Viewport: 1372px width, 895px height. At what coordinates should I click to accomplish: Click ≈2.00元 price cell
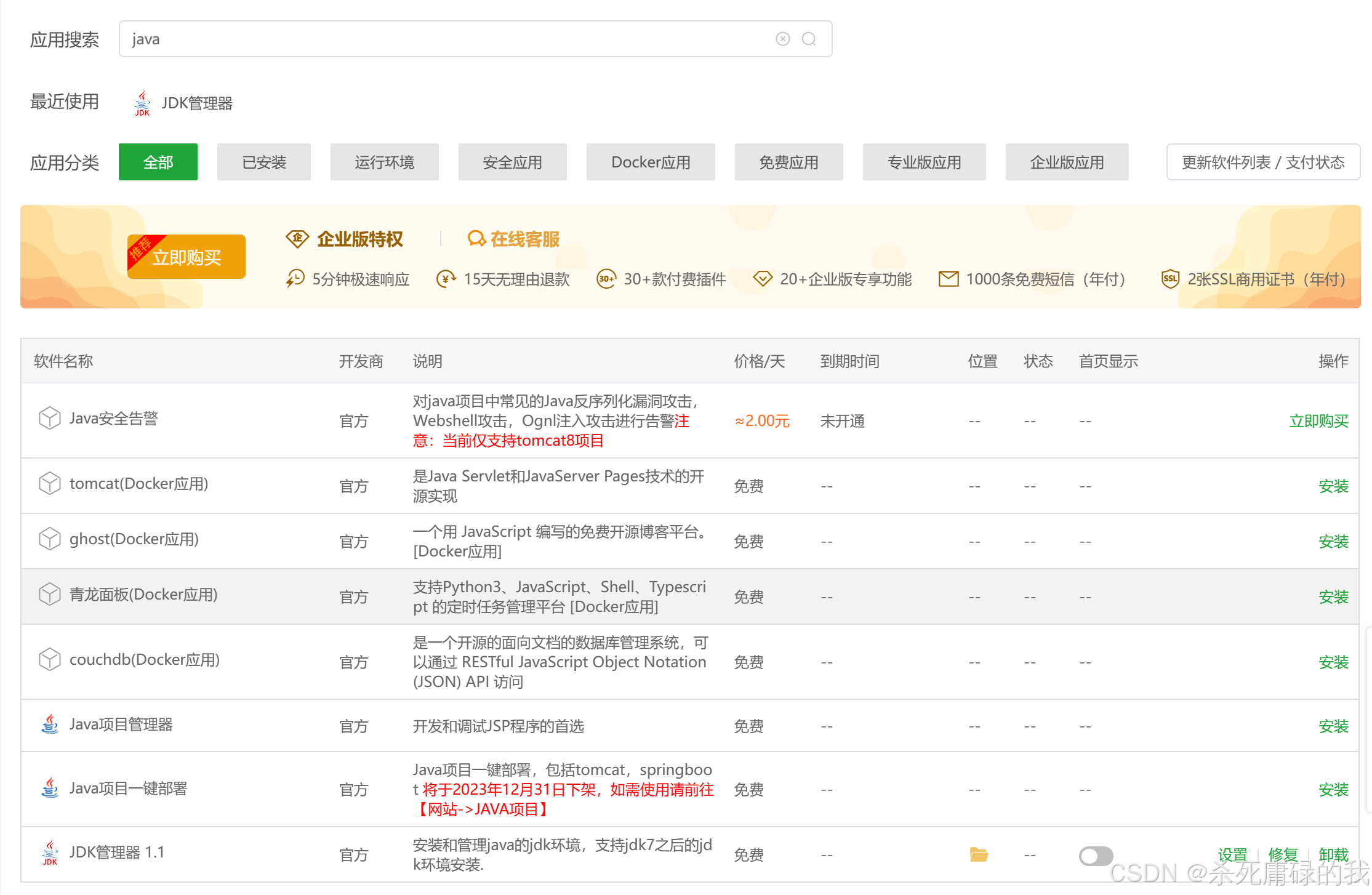pos(762,421)
